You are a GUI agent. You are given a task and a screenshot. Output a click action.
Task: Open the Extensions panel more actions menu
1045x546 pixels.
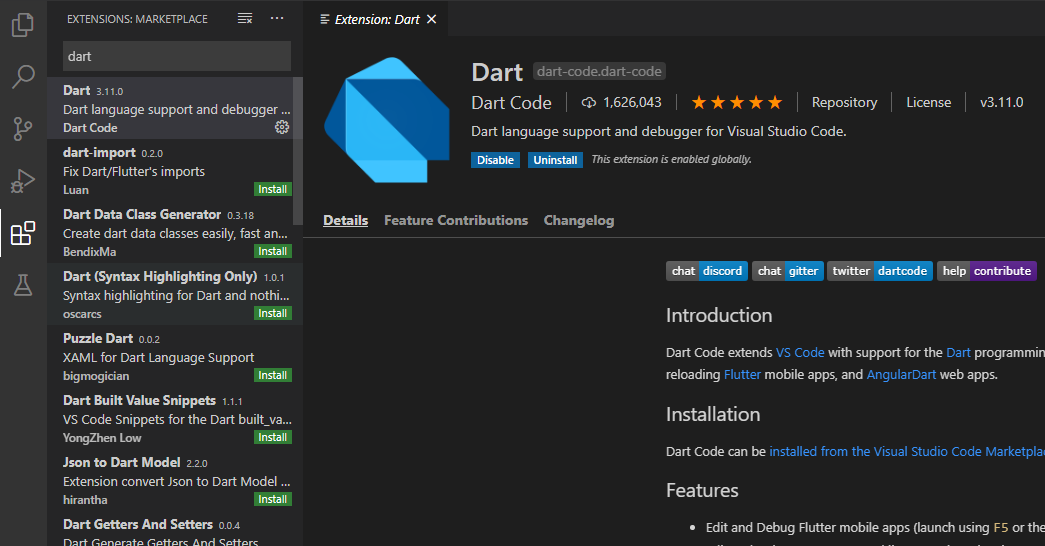coord(277,19)
